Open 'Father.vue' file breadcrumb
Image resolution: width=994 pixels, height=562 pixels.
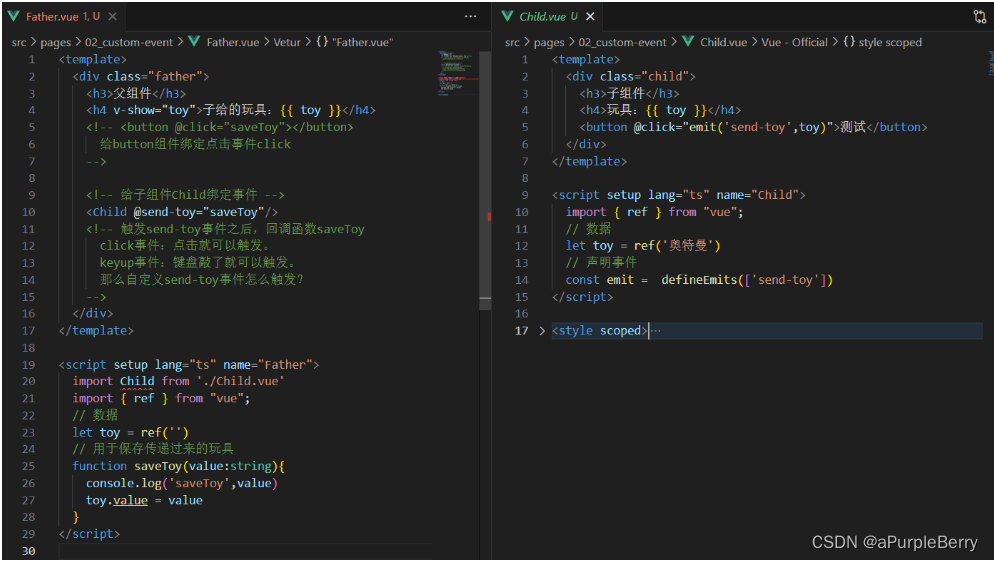tap(233, 42)
